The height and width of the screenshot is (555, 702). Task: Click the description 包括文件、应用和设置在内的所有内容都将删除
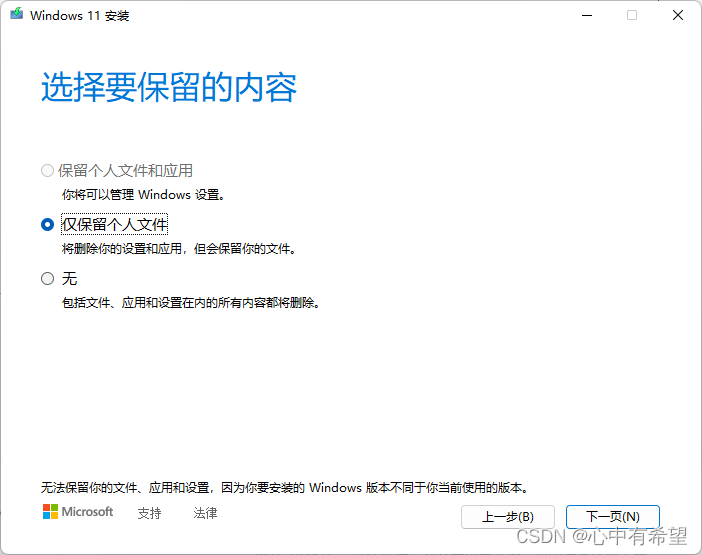coord(190,303)
